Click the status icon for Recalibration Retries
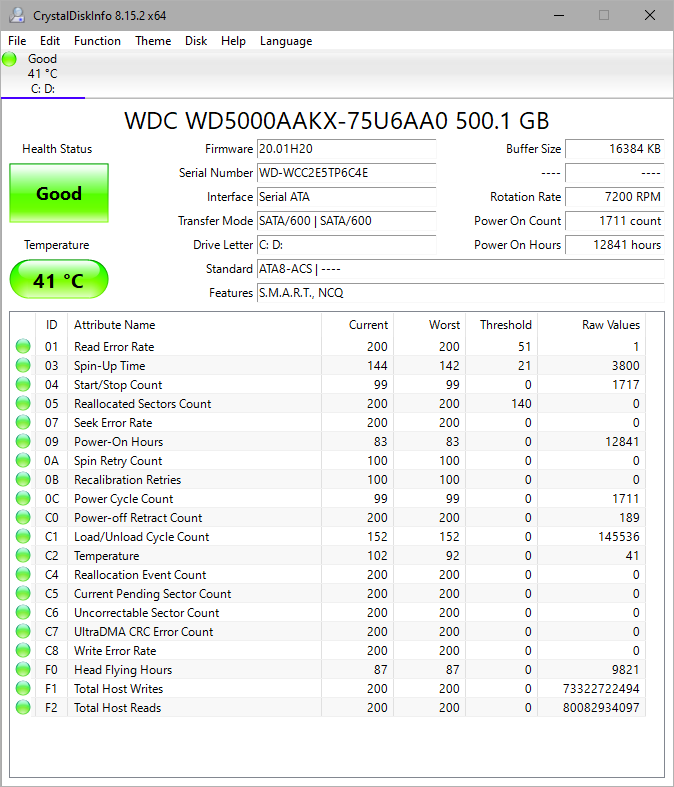The image size is (674, 787). [23, 479]
